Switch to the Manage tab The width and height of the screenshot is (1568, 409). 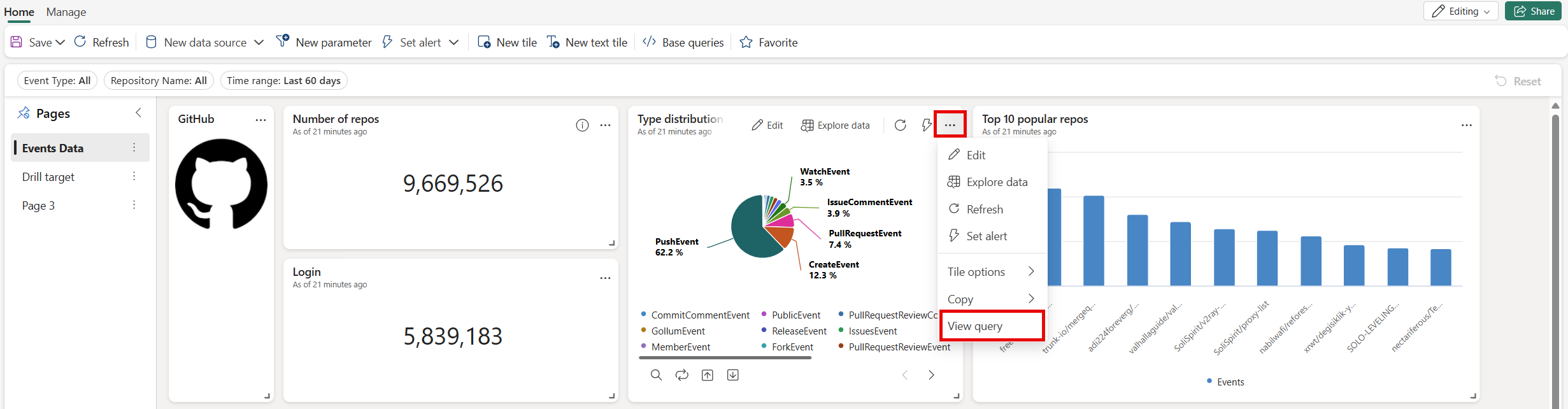tap(66, 12)
